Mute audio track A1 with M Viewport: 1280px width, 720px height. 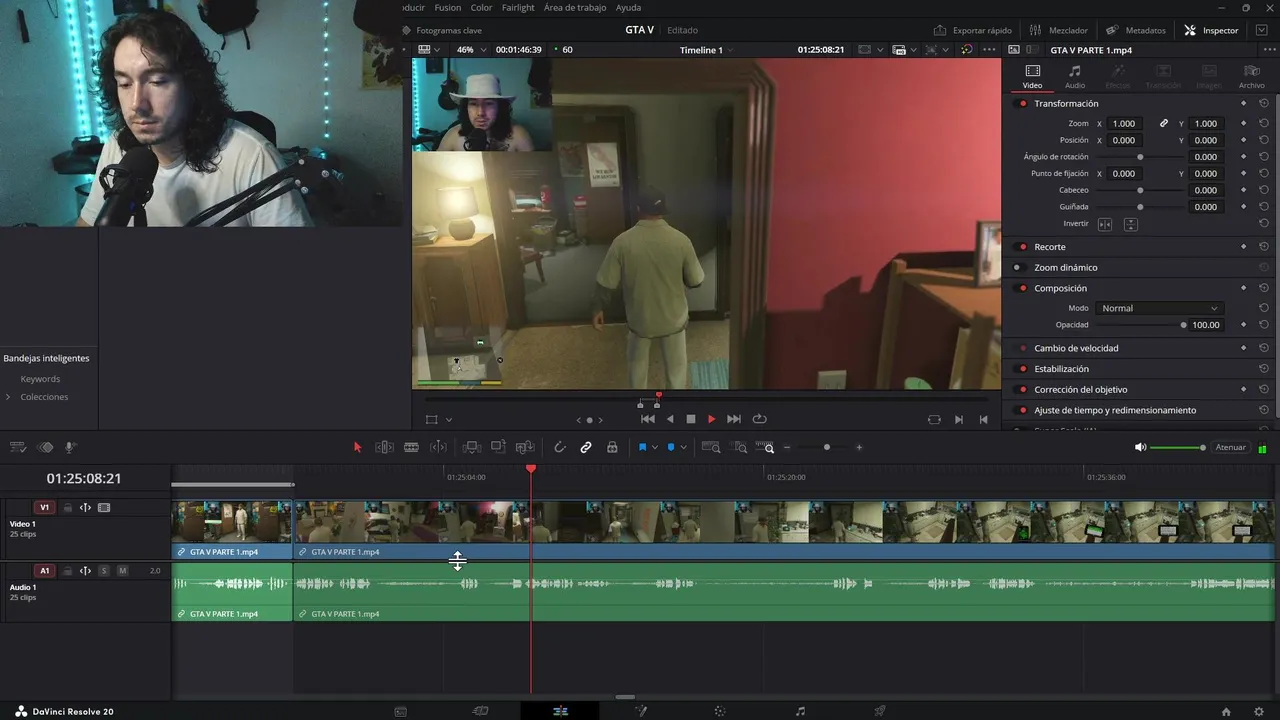(x=122, y=571)
